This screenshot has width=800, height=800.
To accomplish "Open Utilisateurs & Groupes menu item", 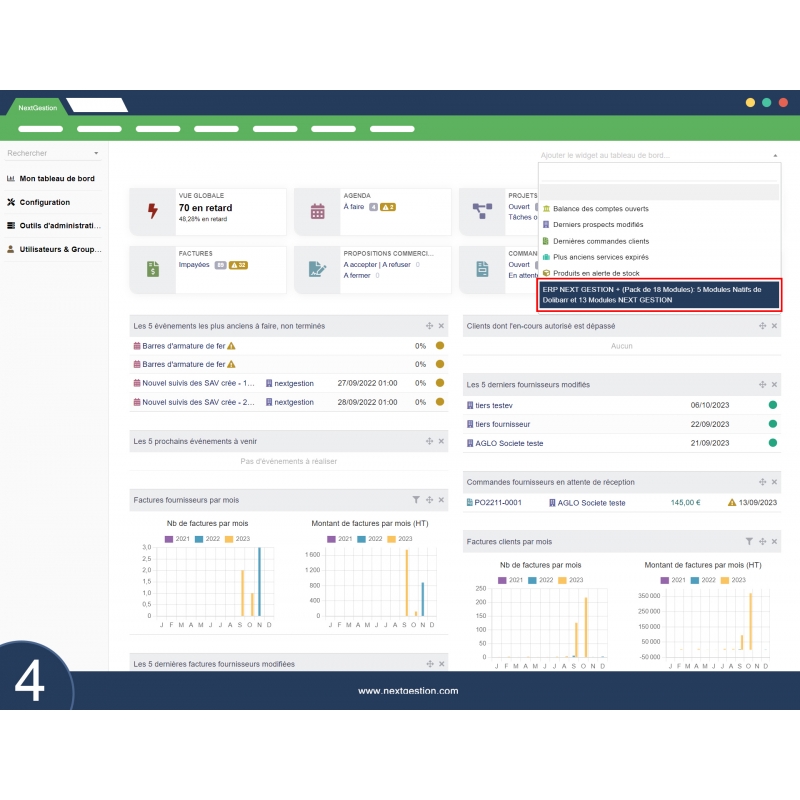I will 60,249.
